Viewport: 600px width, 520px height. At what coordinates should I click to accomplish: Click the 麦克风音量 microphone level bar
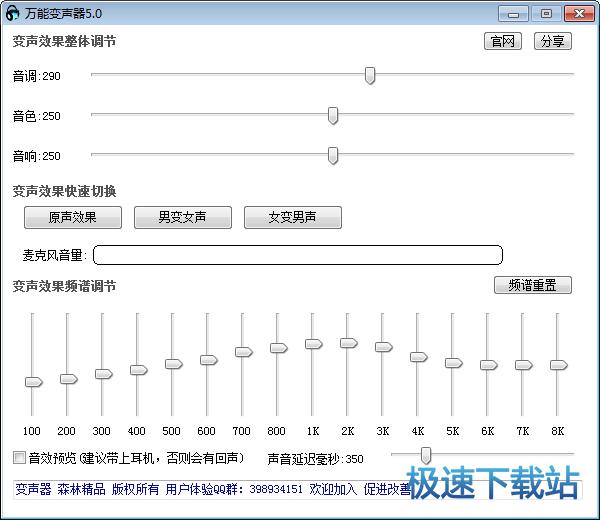(298, 255)
